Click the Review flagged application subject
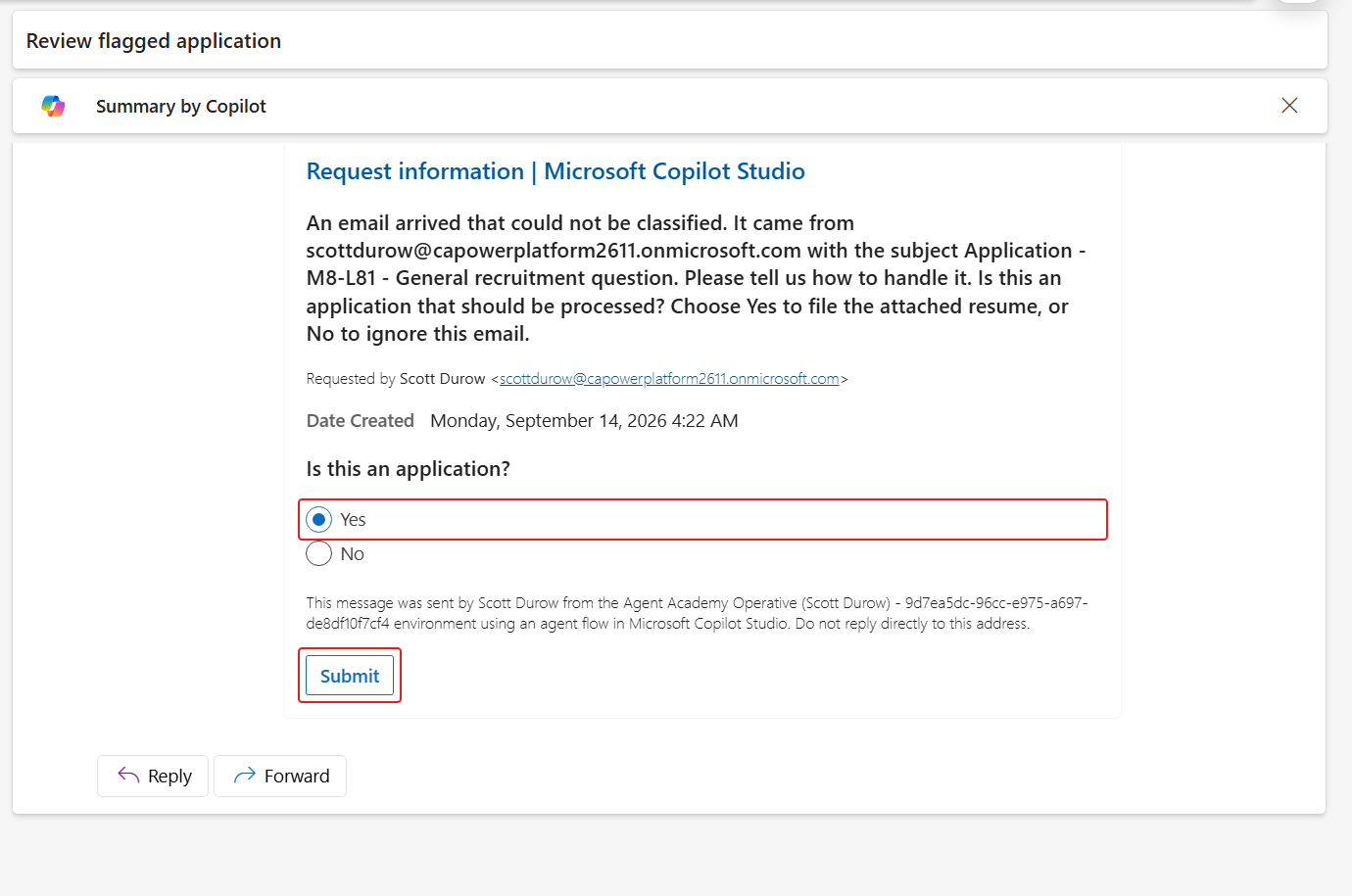 click(154, 41)
